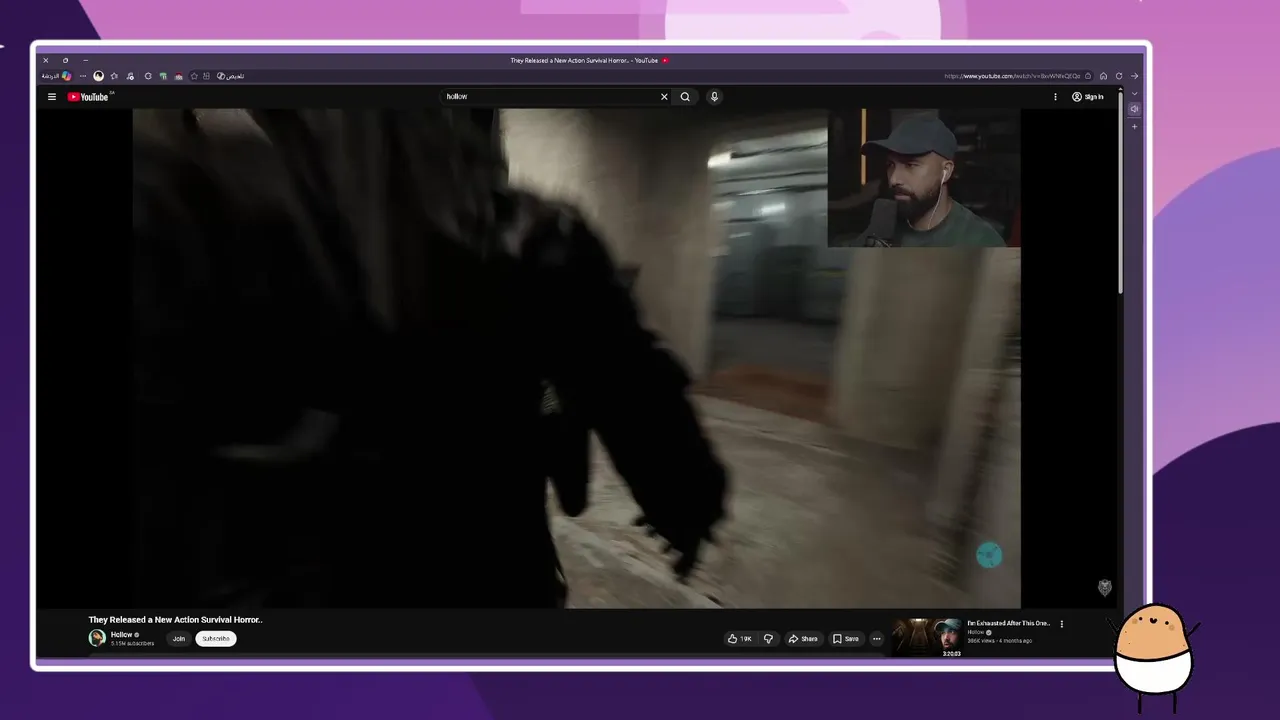The width and height of the screenshot is (1280, 720).
Task: Click the browser home icon
Action: click(x=1103, y=76)
